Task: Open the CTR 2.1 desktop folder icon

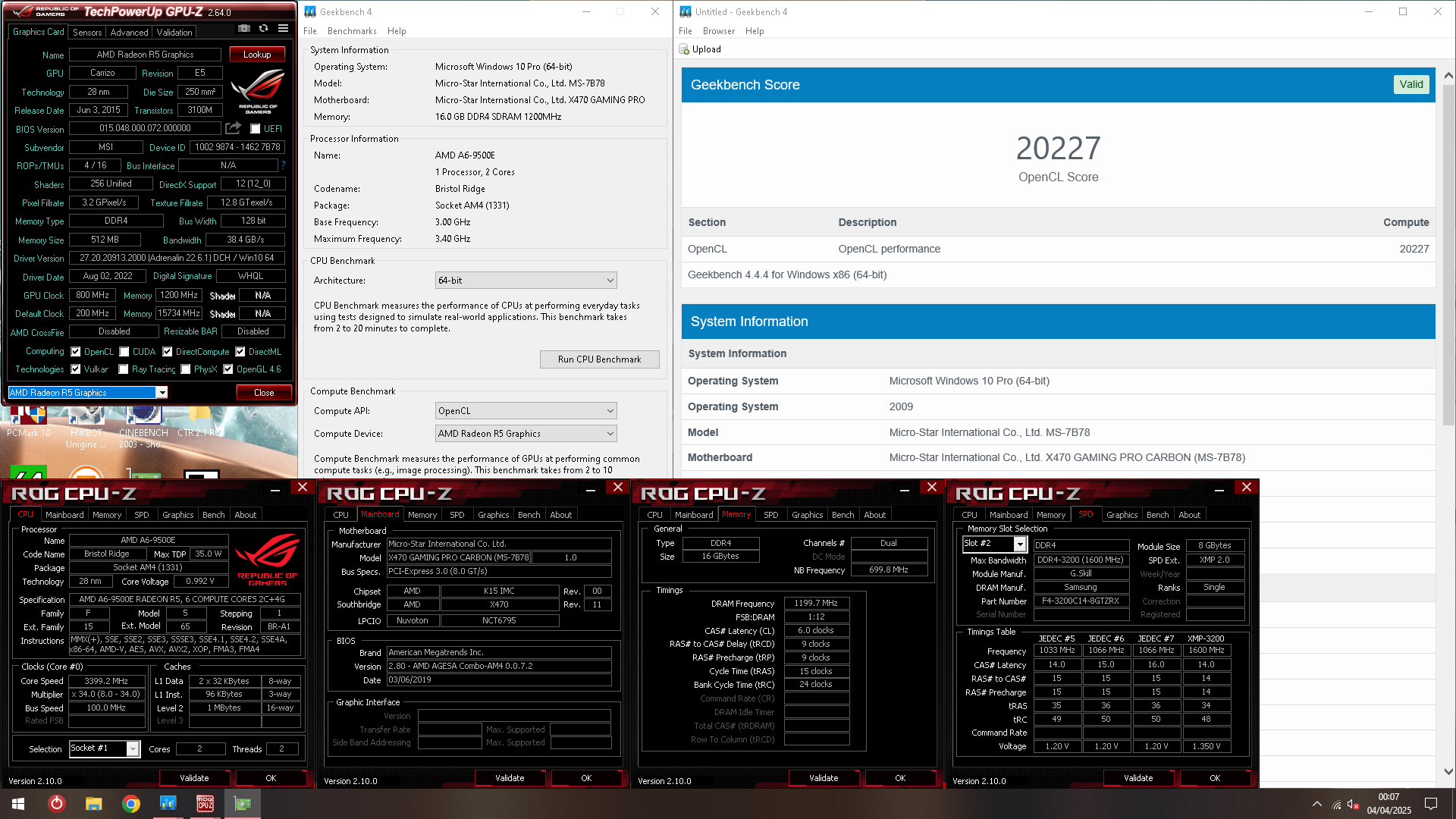Action: point(200,423)
